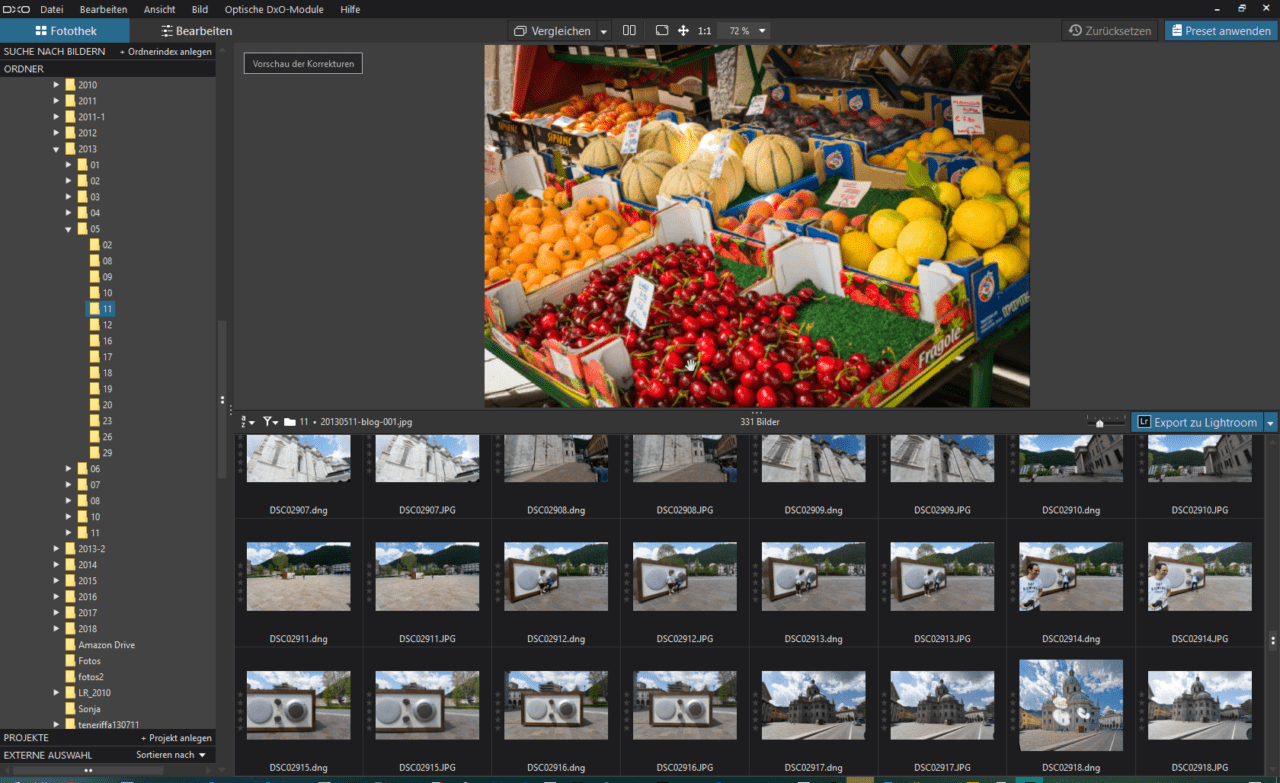The height and width of the screenshot is (783, 1280).
Task: Open the thumbnail filter funnel menu
Action: [270, 422]
